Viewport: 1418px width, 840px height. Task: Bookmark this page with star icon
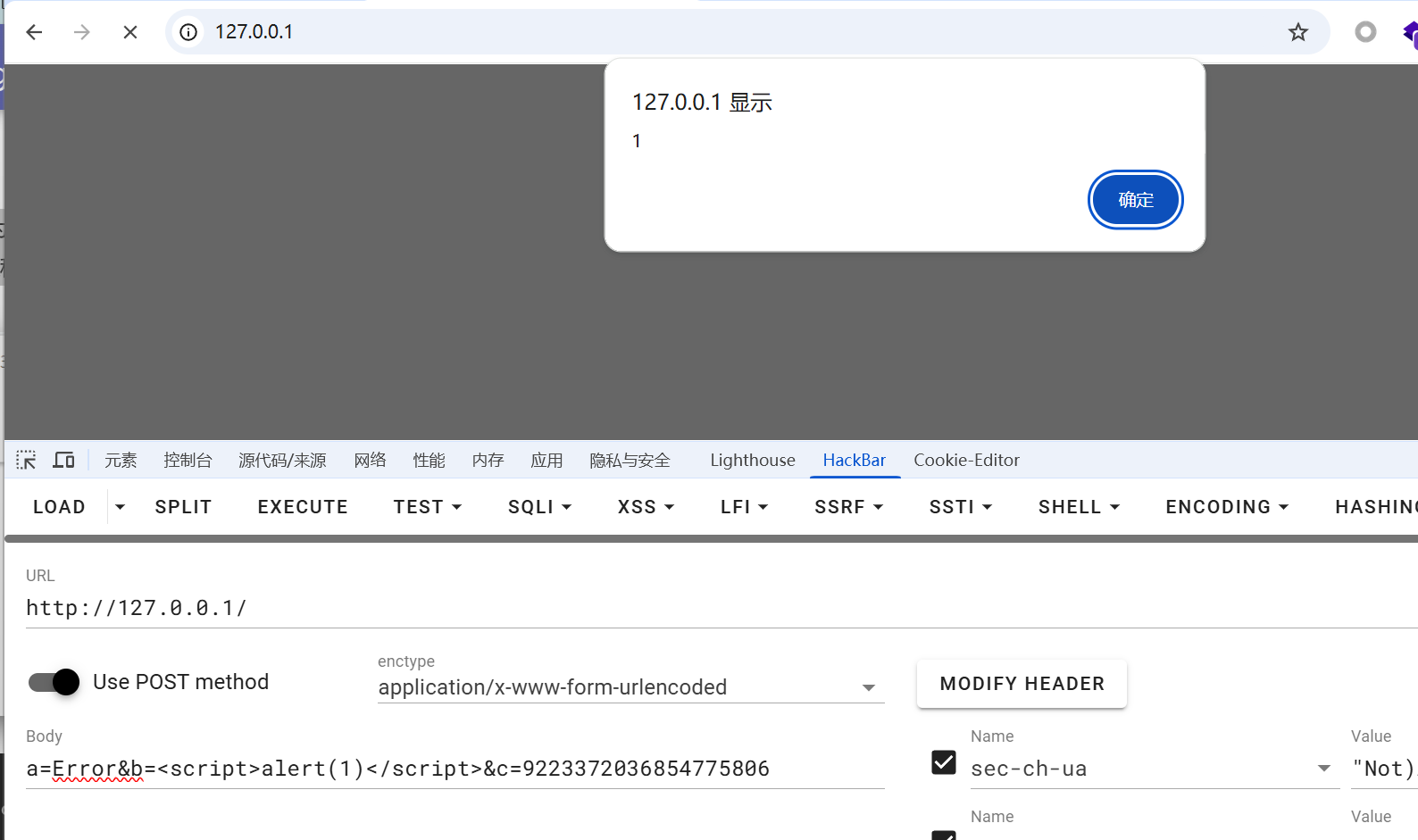pyautogui.click(x=1298, y=32)
